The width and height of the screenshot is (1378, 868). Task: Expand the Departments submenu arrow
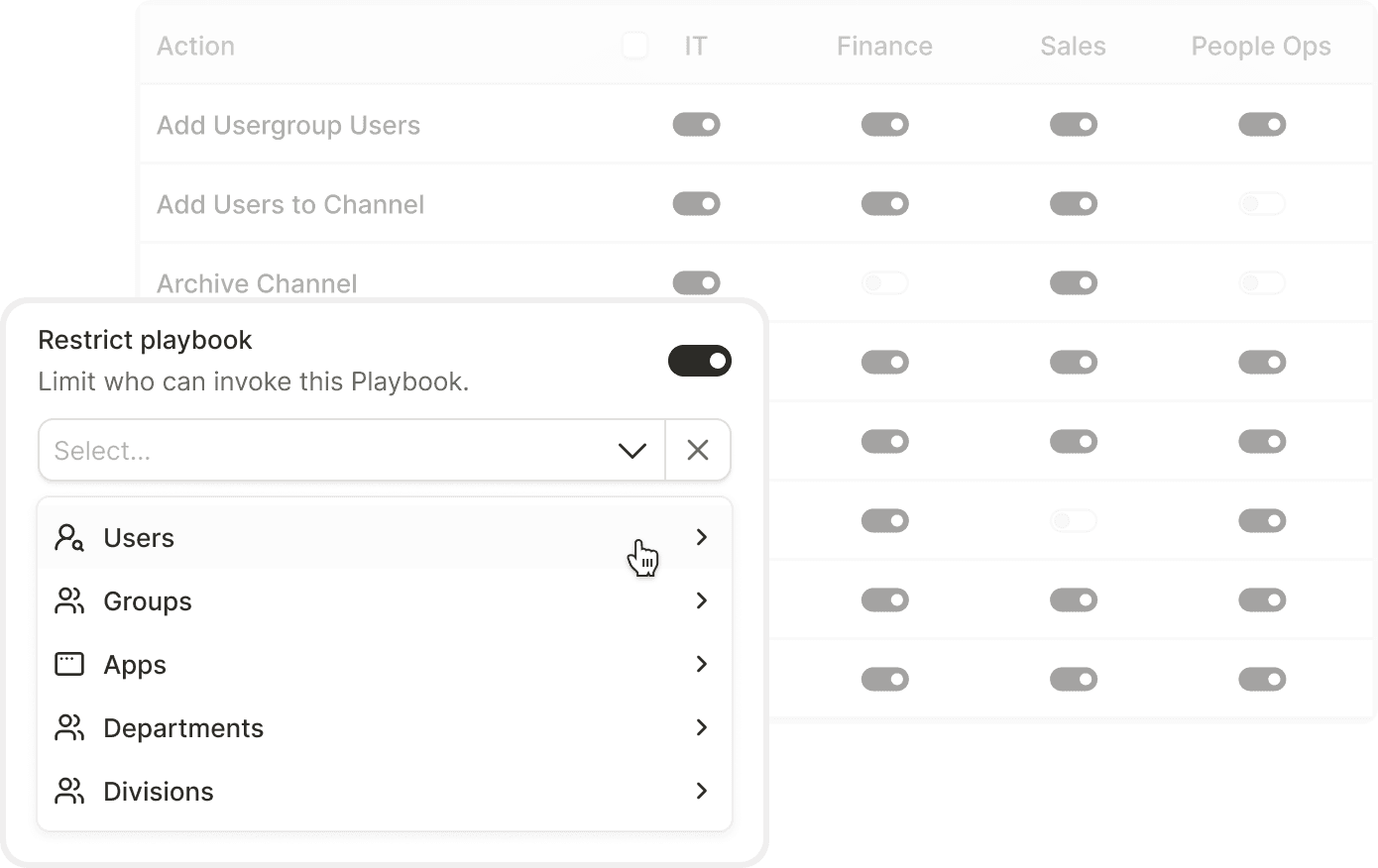click(x=702, y=727)
